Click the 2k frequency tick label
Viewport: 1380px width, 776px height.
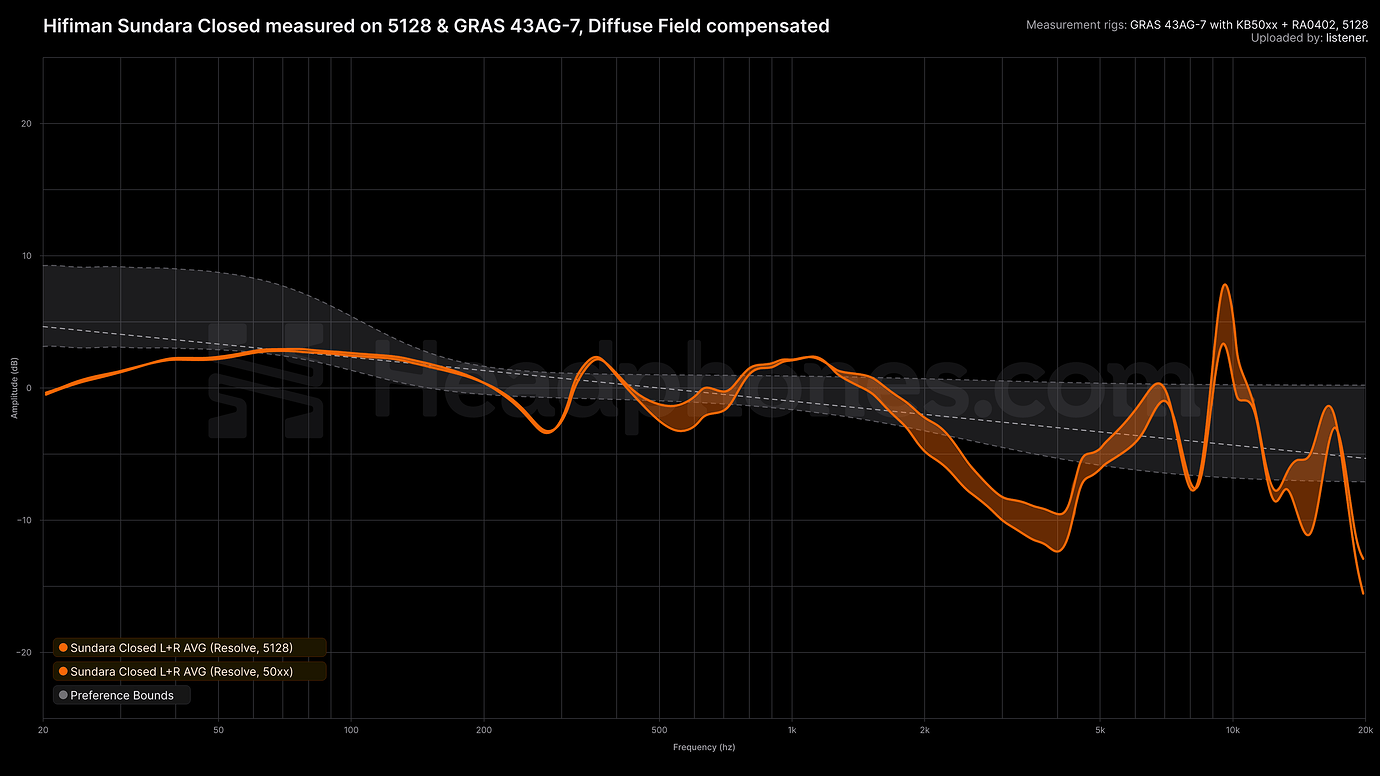coord(925,730)
